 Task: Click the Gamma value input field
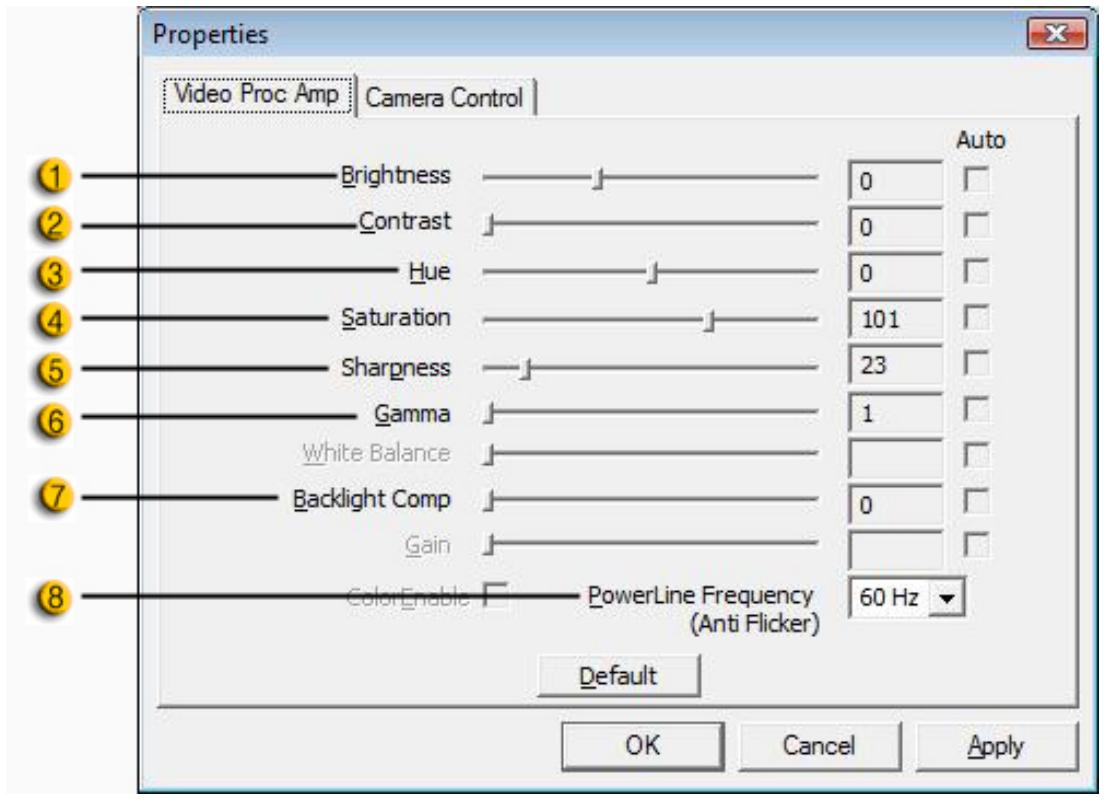896,413
